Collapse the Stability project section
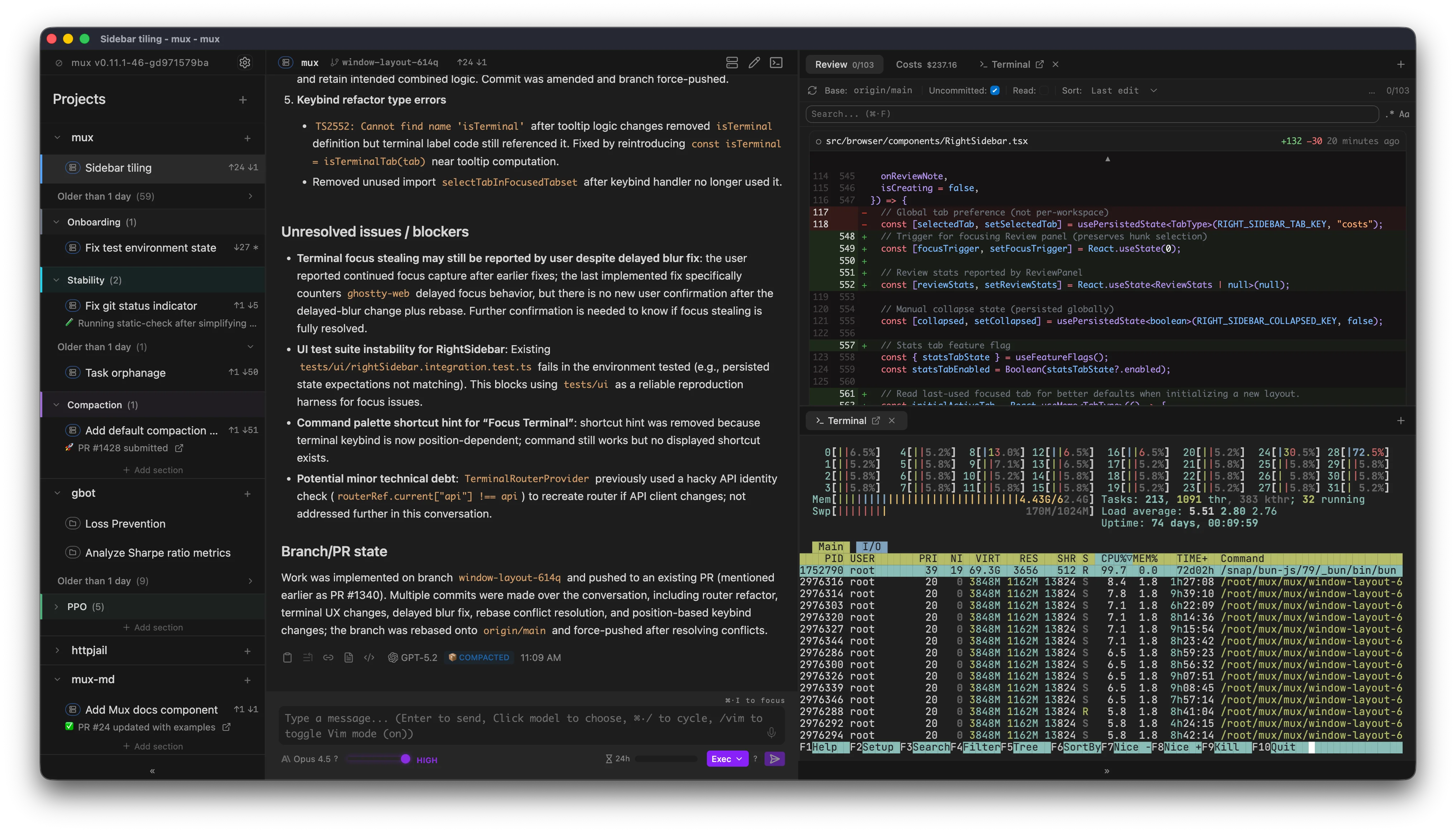 [x=57, y=280]
